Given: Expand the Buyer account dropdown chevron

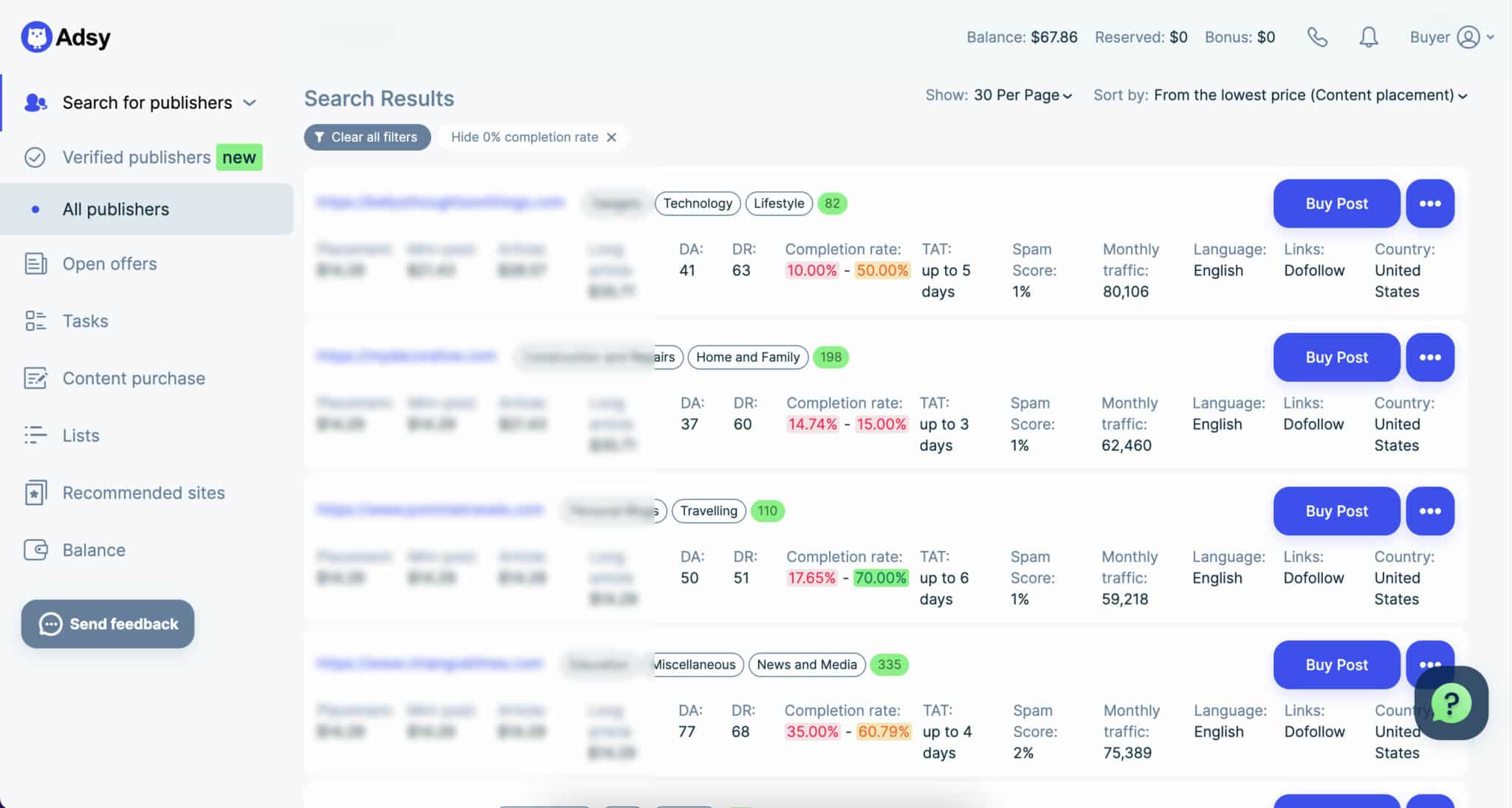Looking at the screenshot, I should click(1490, 37).
